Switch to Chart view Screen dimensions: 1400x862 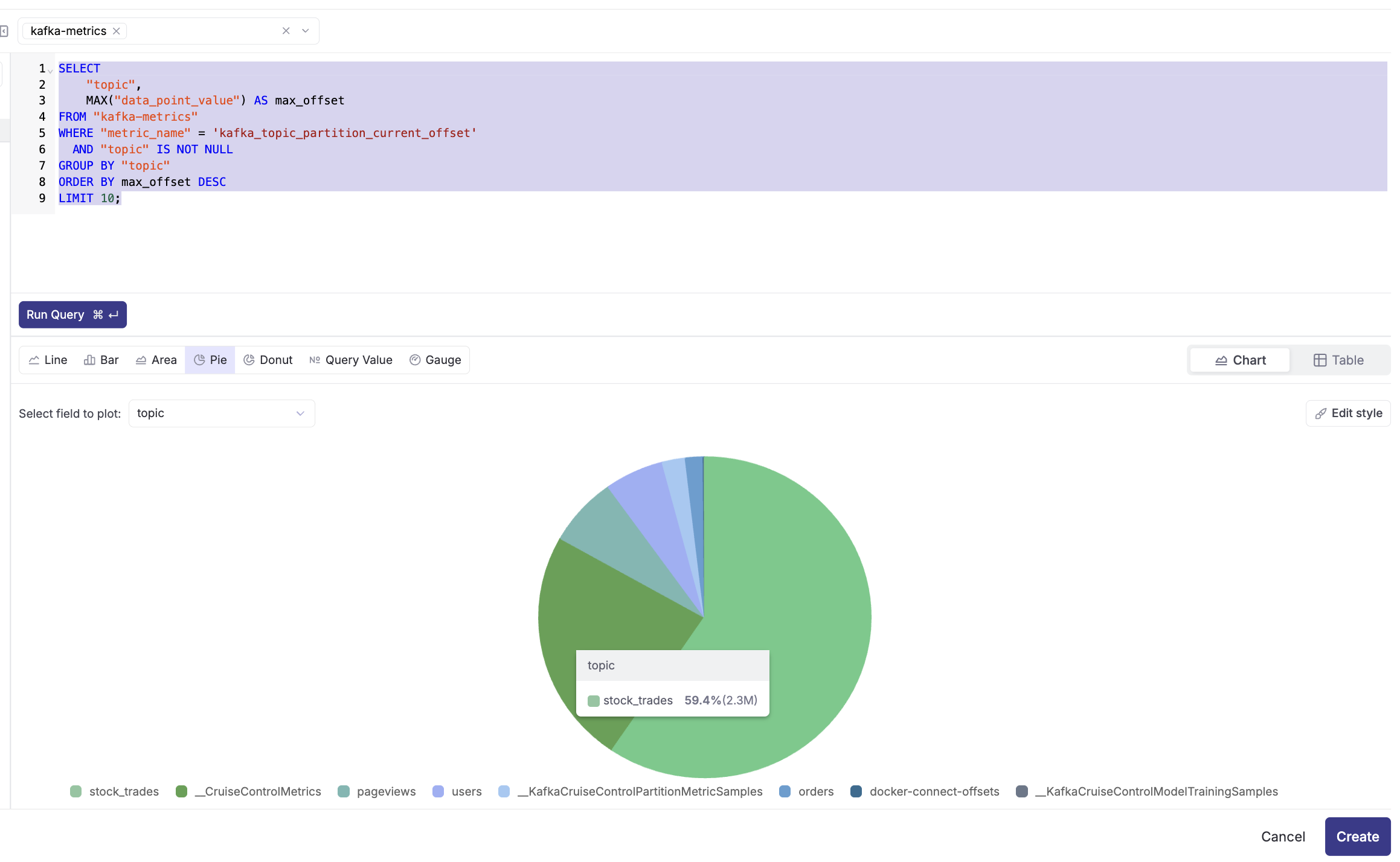tap(1240, 360)
